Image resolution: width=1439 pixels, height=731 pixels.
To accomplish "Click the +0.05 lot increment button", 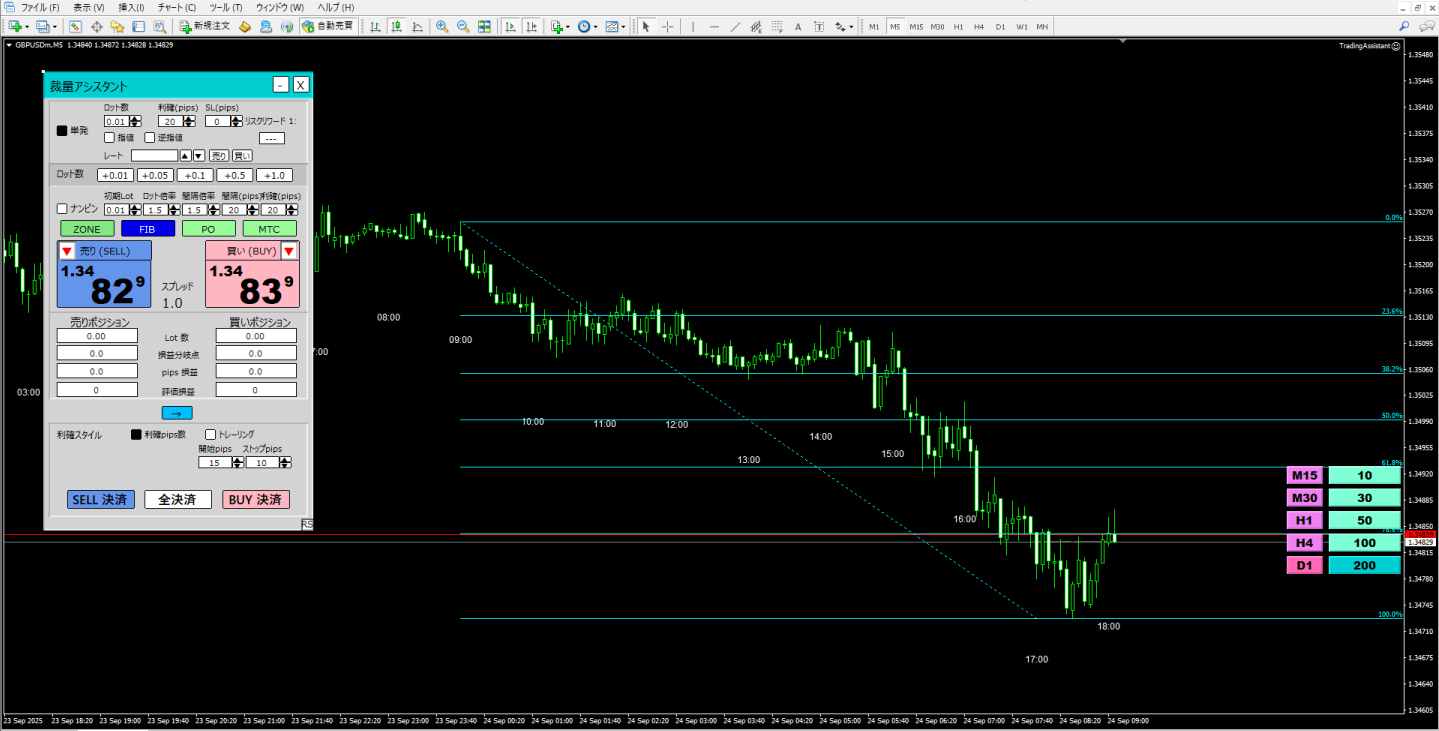I will coord(155,175).
